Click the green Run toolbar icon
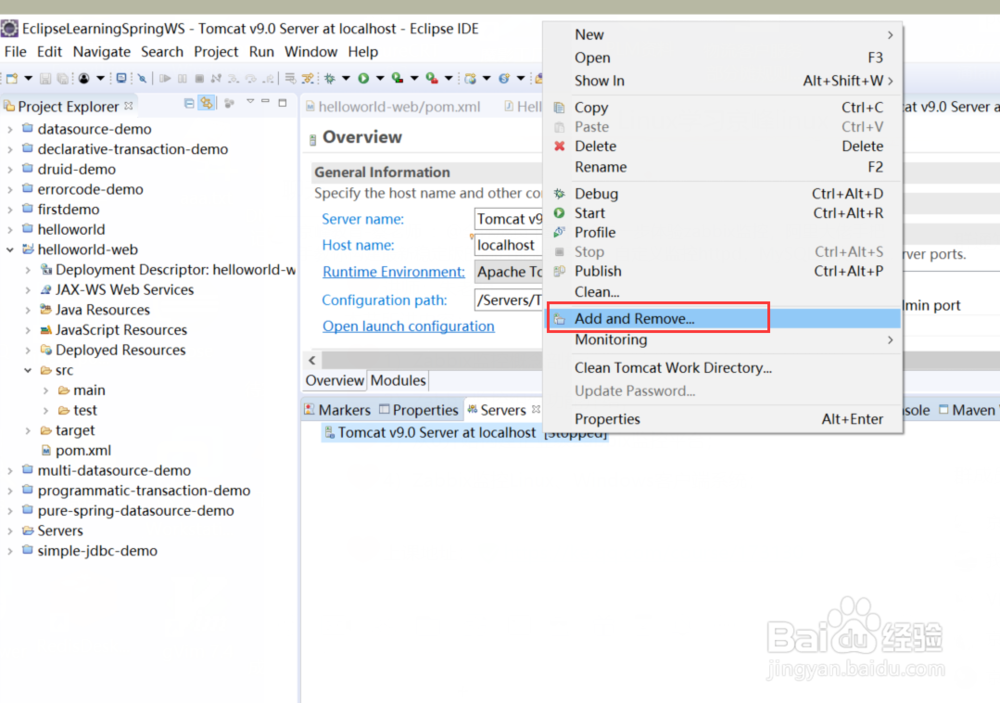The image size is (1000, 703). (x=364, y=78)
